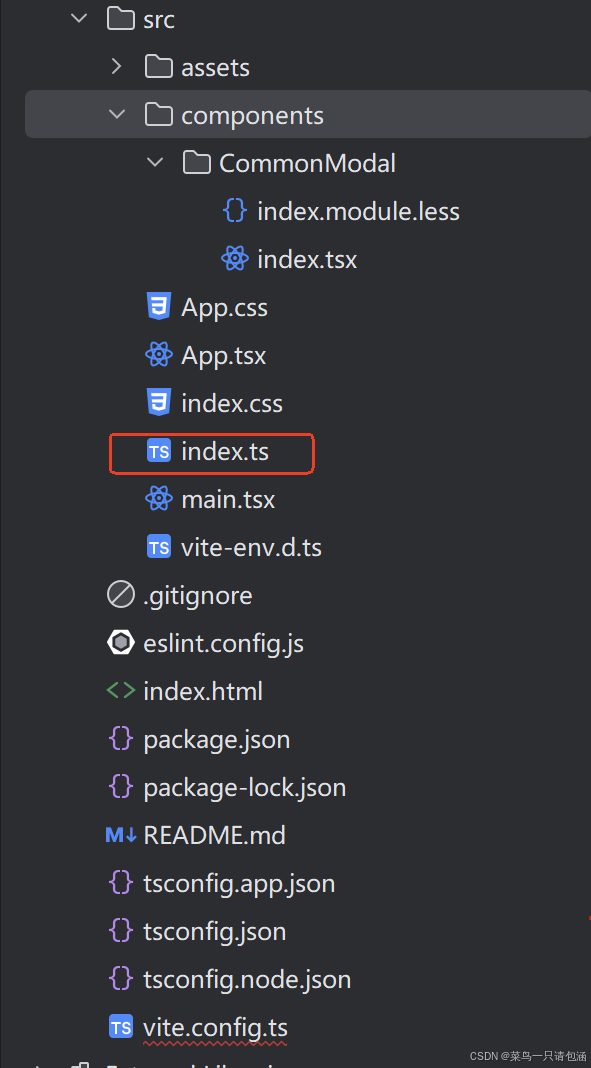Expand the assets folder chevron
The height and width of the screenshot is (1068, 591).
tap(116, 67)
